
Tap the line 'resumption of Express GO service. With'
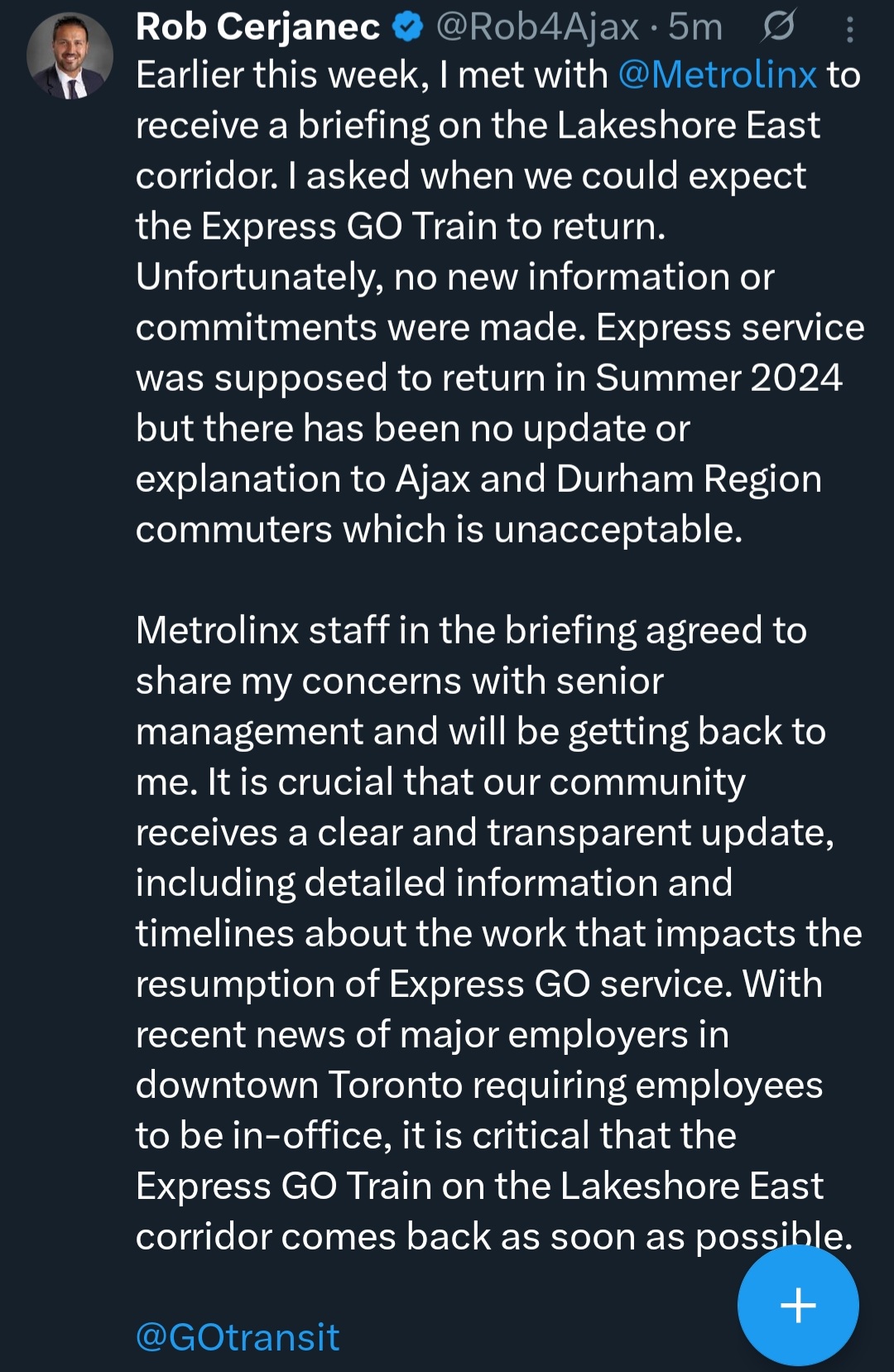(x=478, y=984)
